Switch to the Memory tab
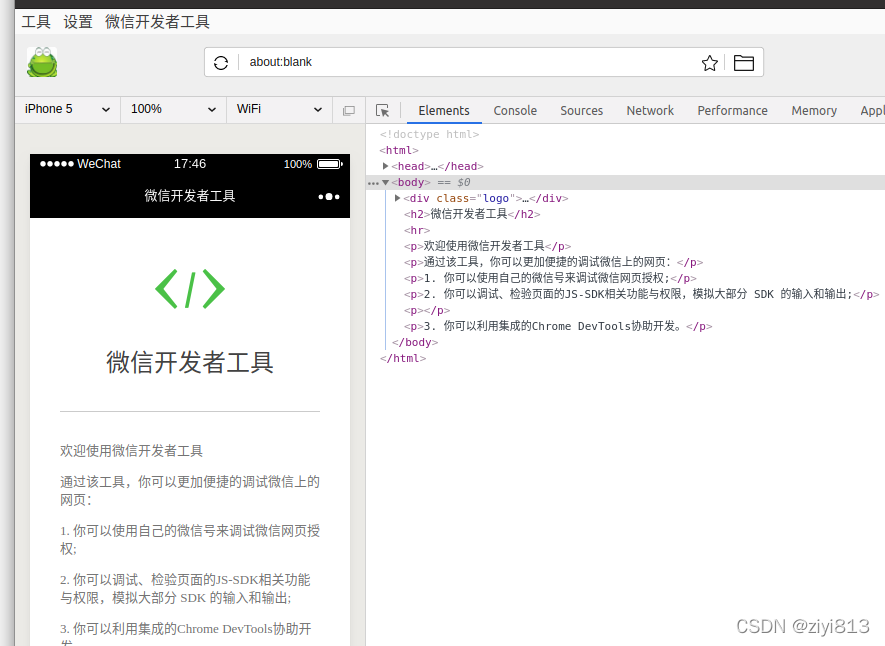885x646 pixels. pos(814,111)
